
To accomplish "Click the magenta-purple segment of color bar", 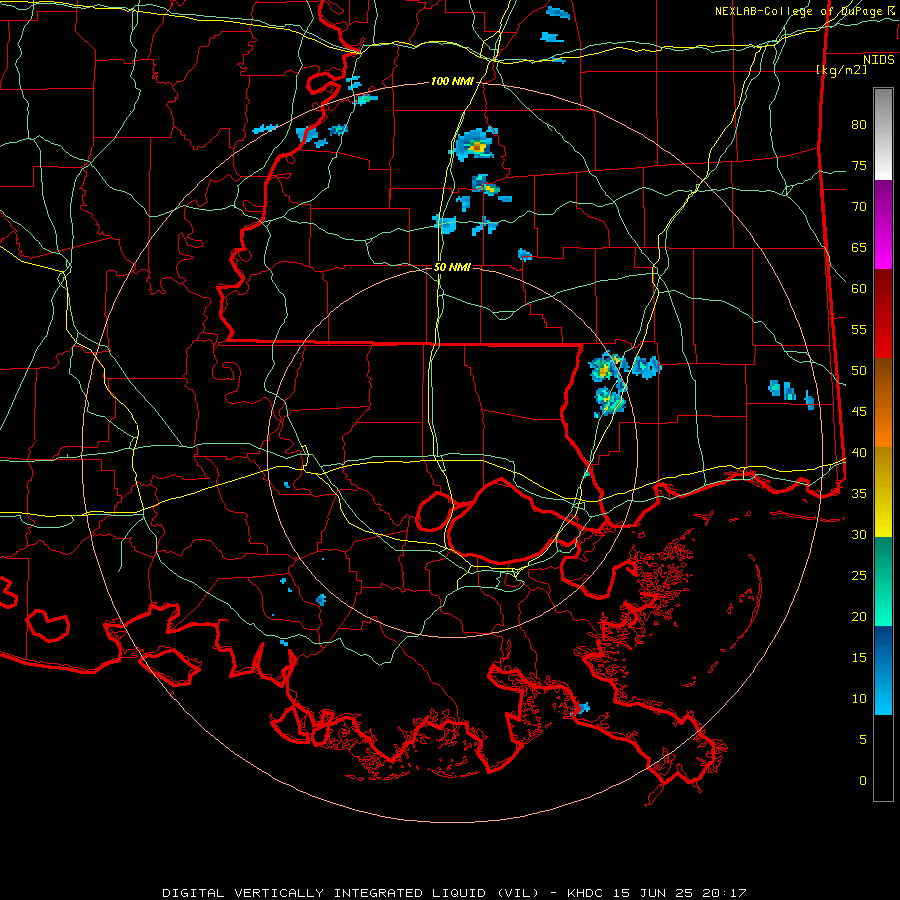I will (x=883, y=224).
